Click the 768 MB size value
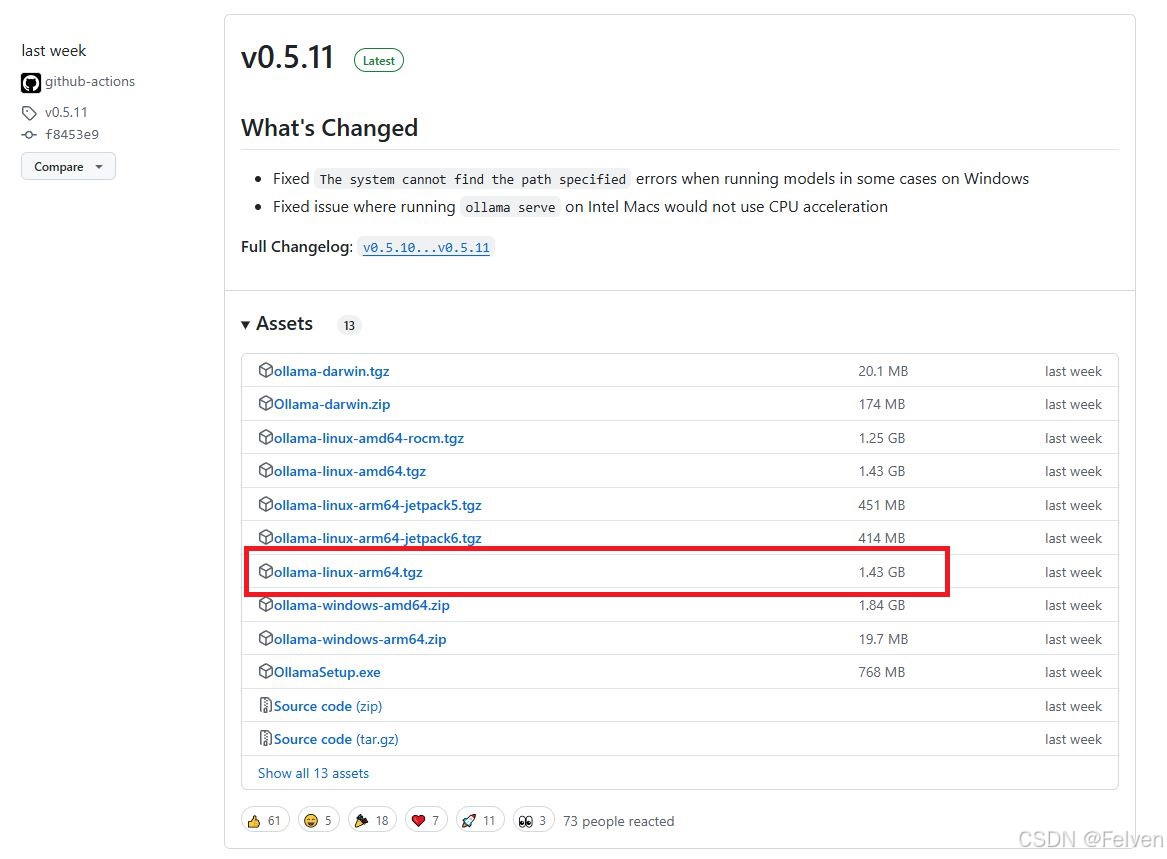The image size is (1167, 859). 881,672
